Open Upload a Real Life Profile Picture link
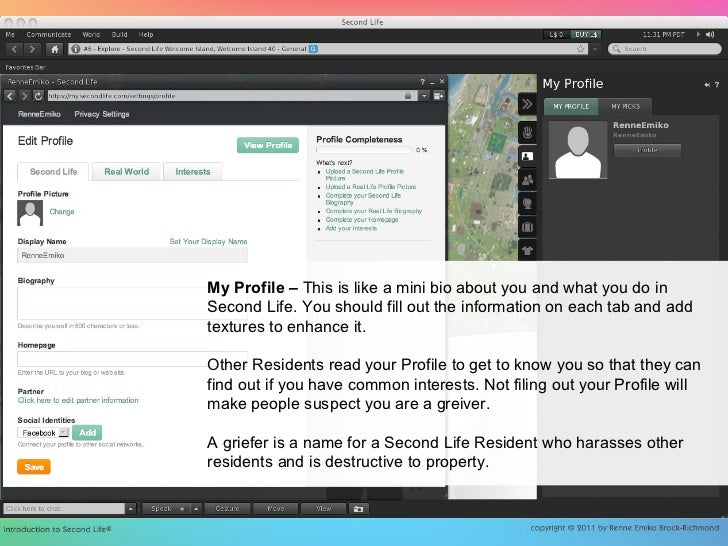 pos(370,187)
